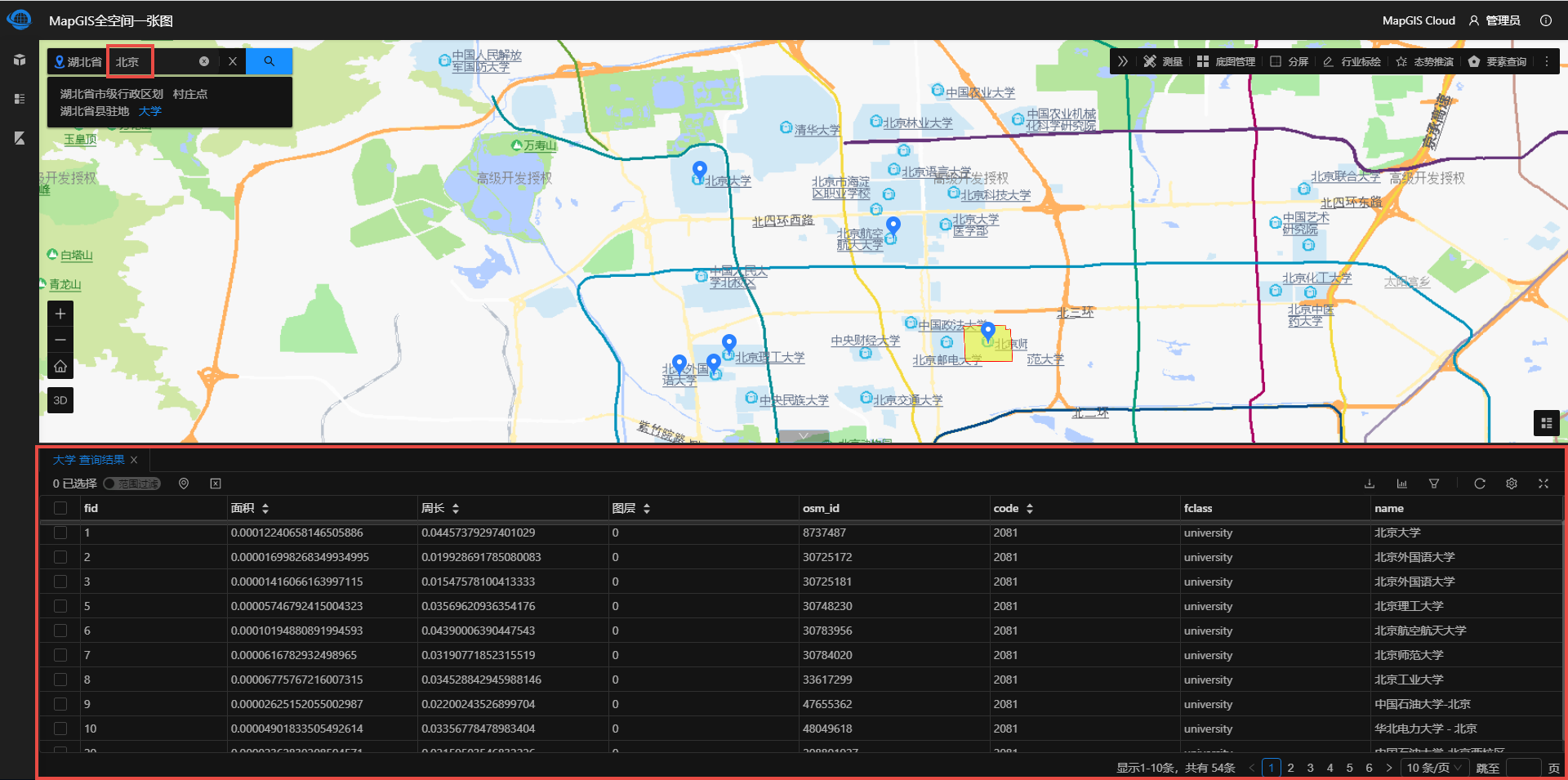Screen dimensions: 1568x780
Task: Open the 10 条/页 page size dropdown
Action: [1434, 768]
